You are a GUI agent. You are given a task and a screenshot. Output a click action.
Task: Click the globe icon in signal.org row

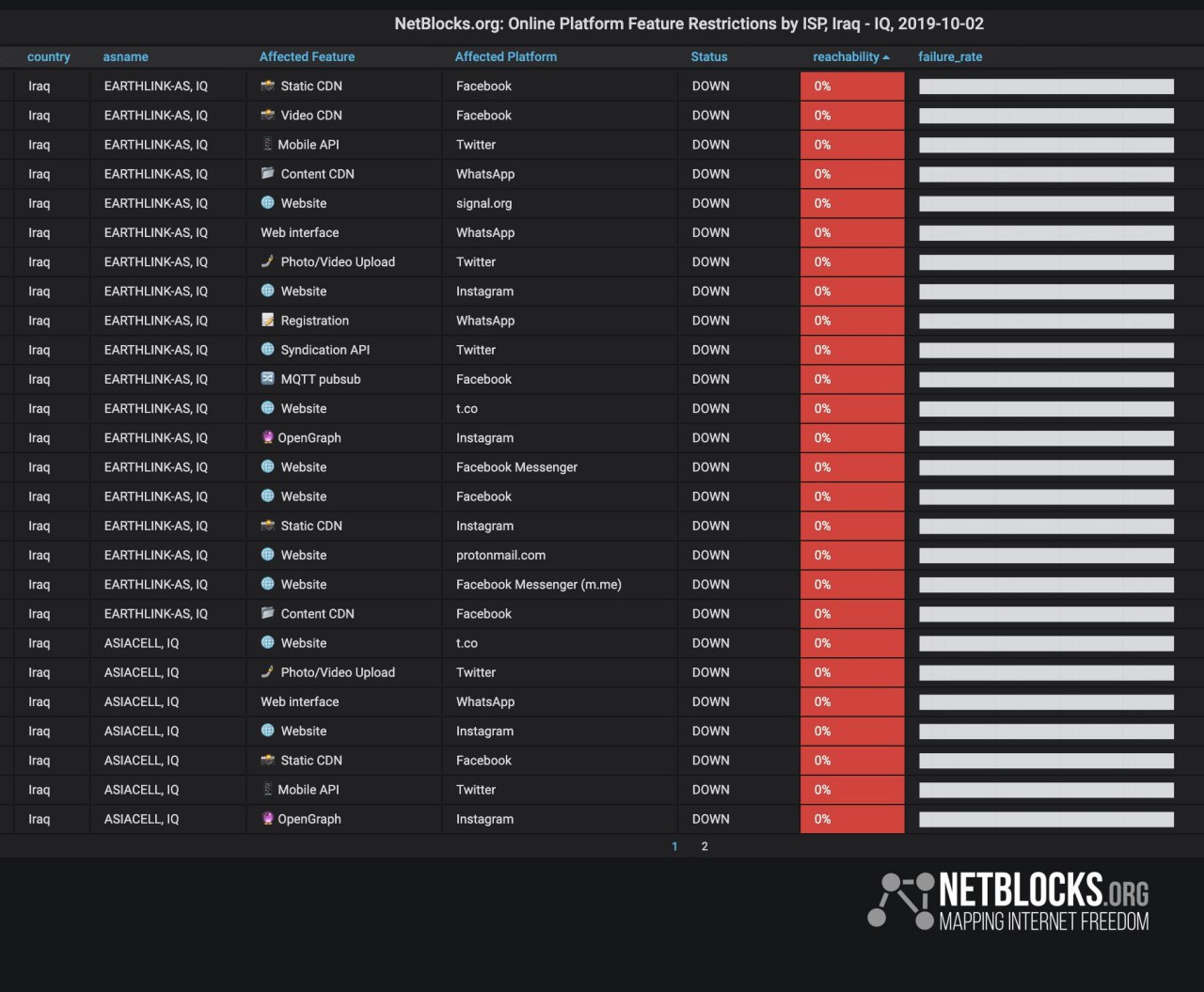pos(268,202)
